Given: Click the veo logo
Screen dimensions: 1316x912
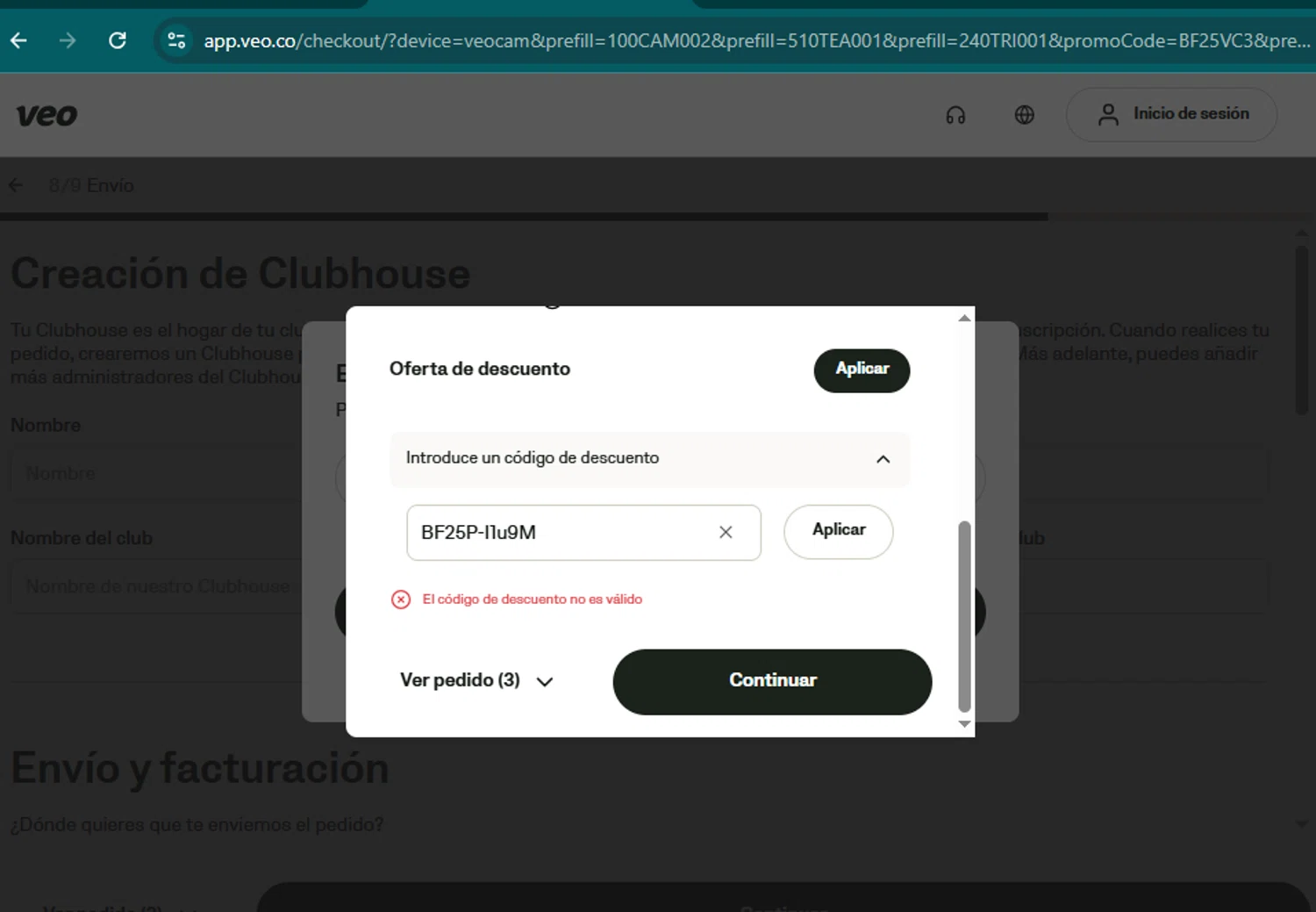Looking at the screenshot, I should (46, 115).
